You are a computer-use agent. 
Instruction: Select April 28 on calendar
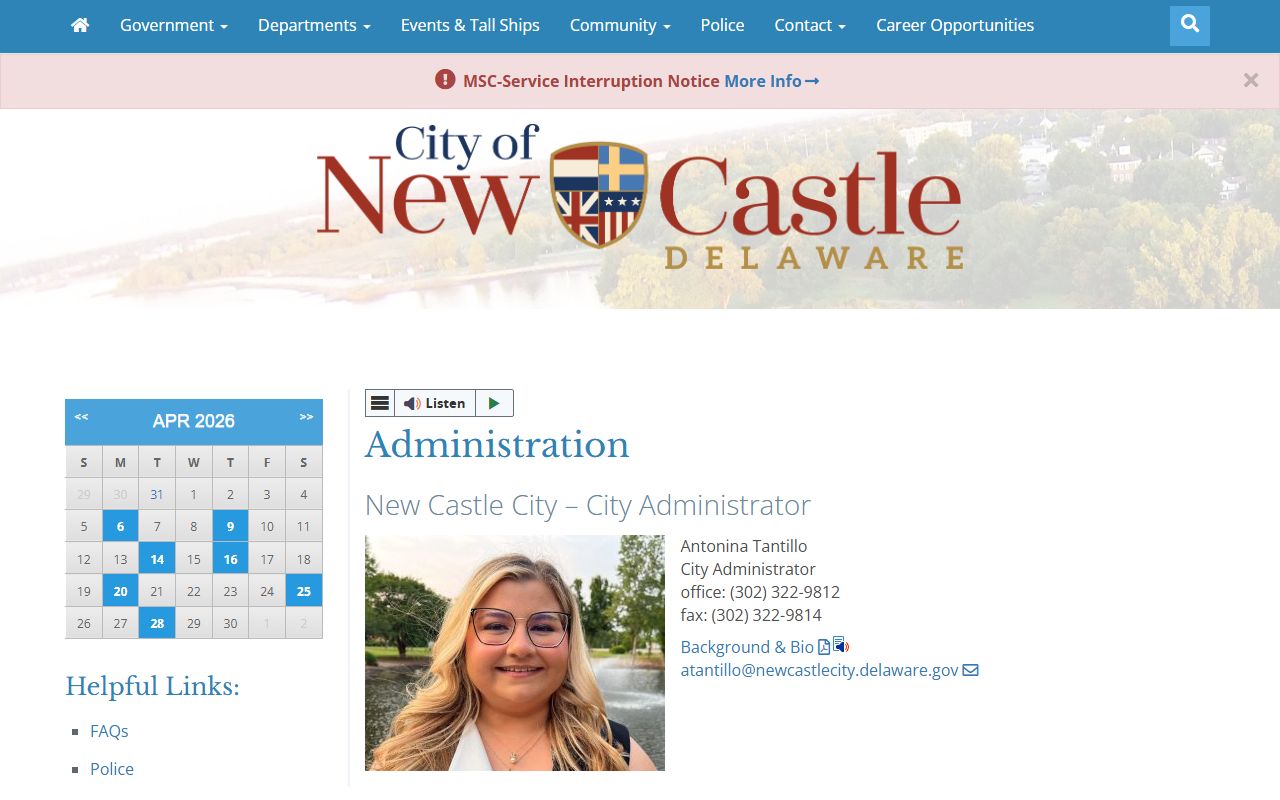pos(157,623)
